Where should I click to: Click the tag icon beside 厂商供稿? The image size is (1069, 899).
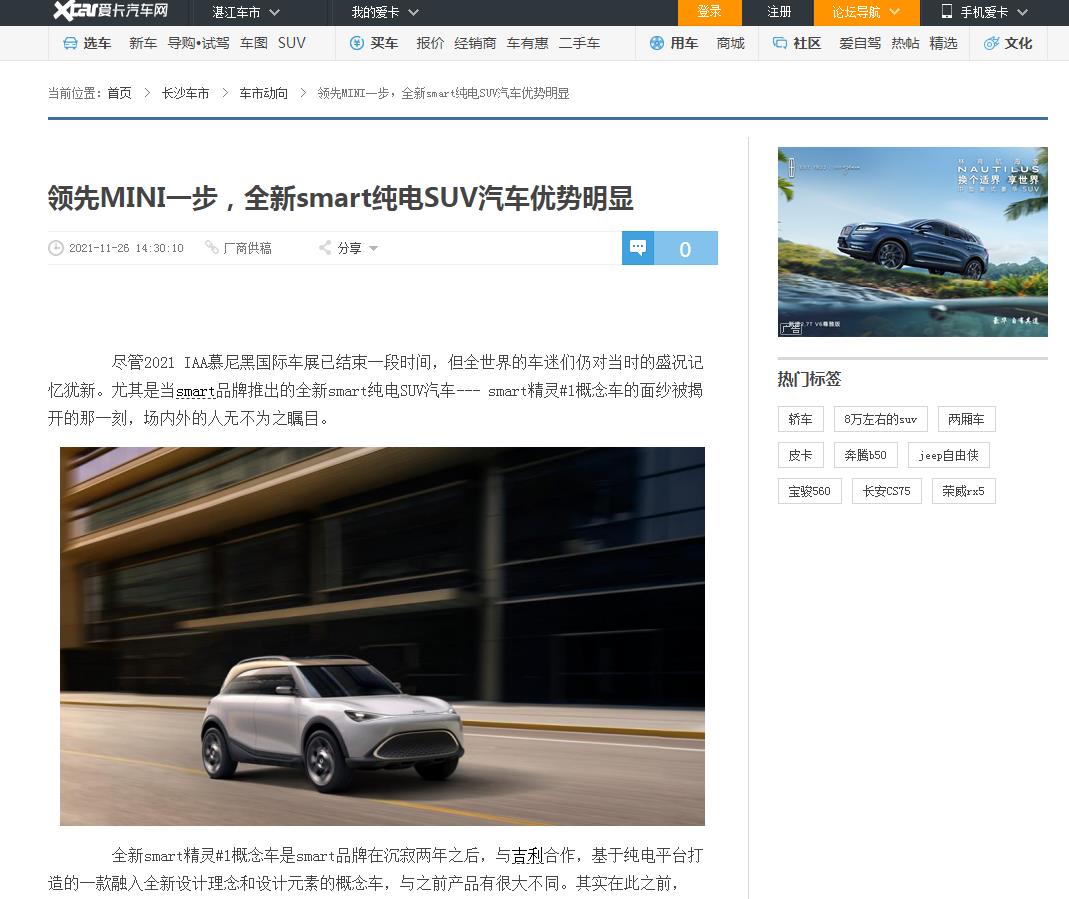[212, 247]
